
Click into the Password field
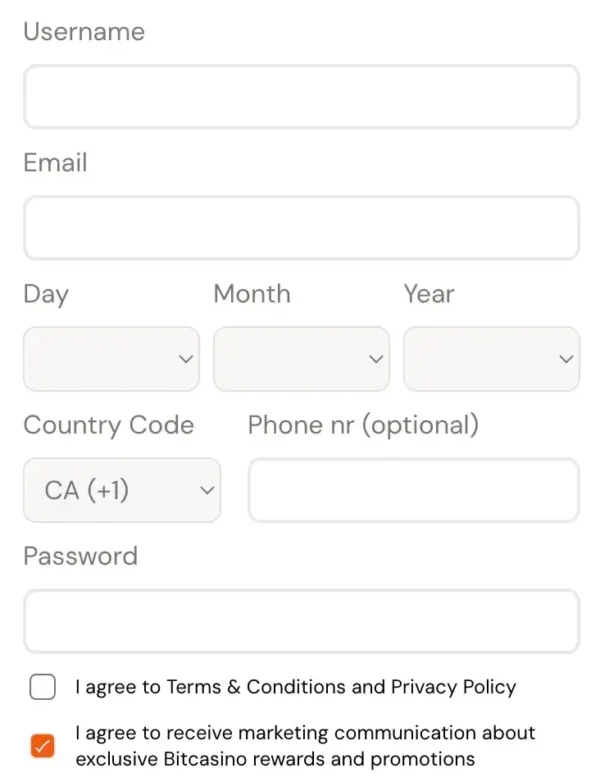tap(301, 621)
